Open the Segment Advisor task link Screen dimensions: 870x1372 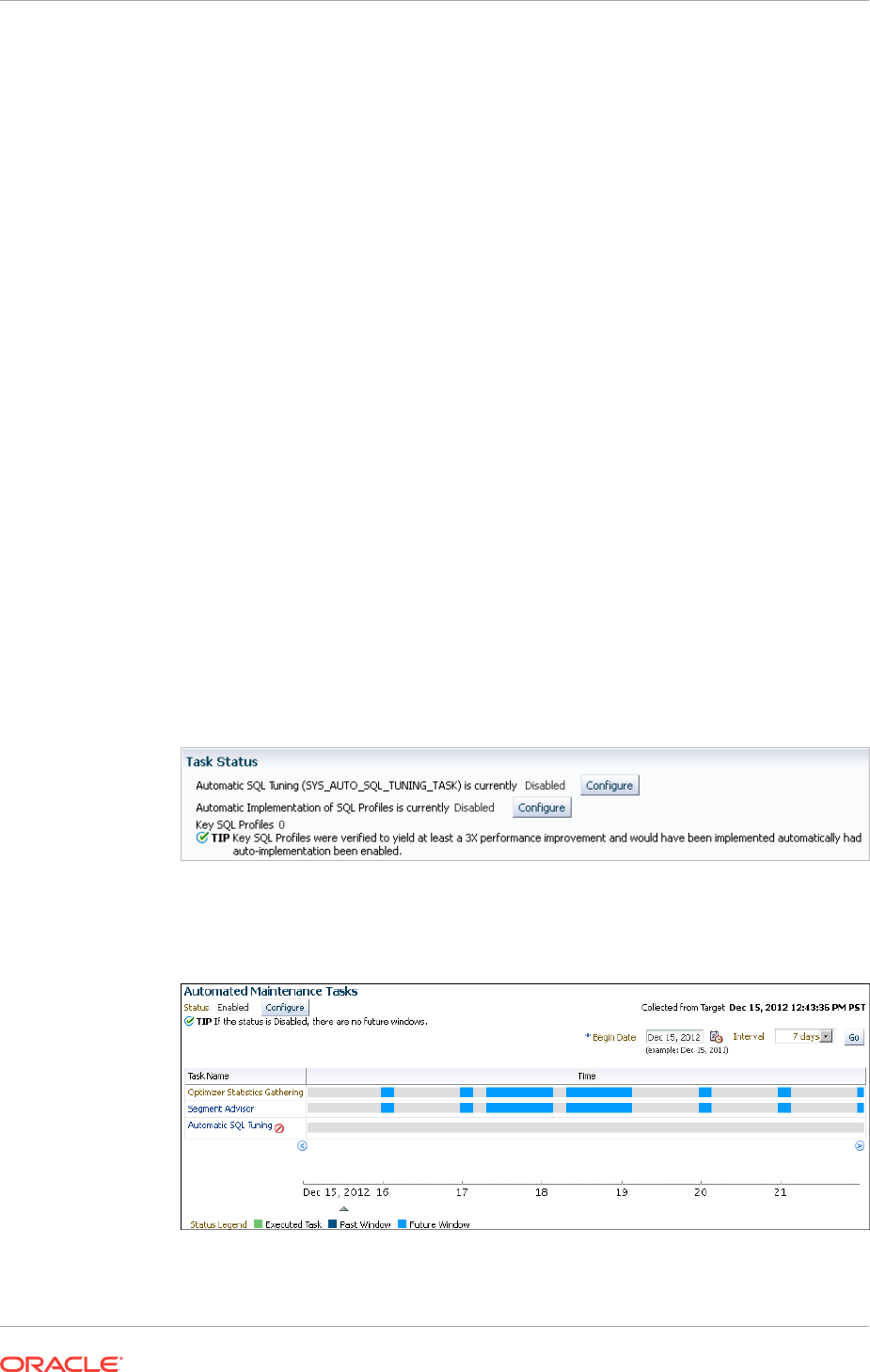(221, 1109)
